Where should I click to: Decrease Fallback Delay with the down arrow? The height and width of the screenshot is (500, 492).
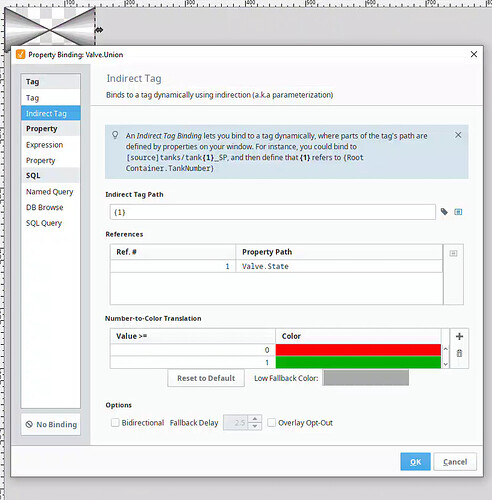tap(255, 426)
